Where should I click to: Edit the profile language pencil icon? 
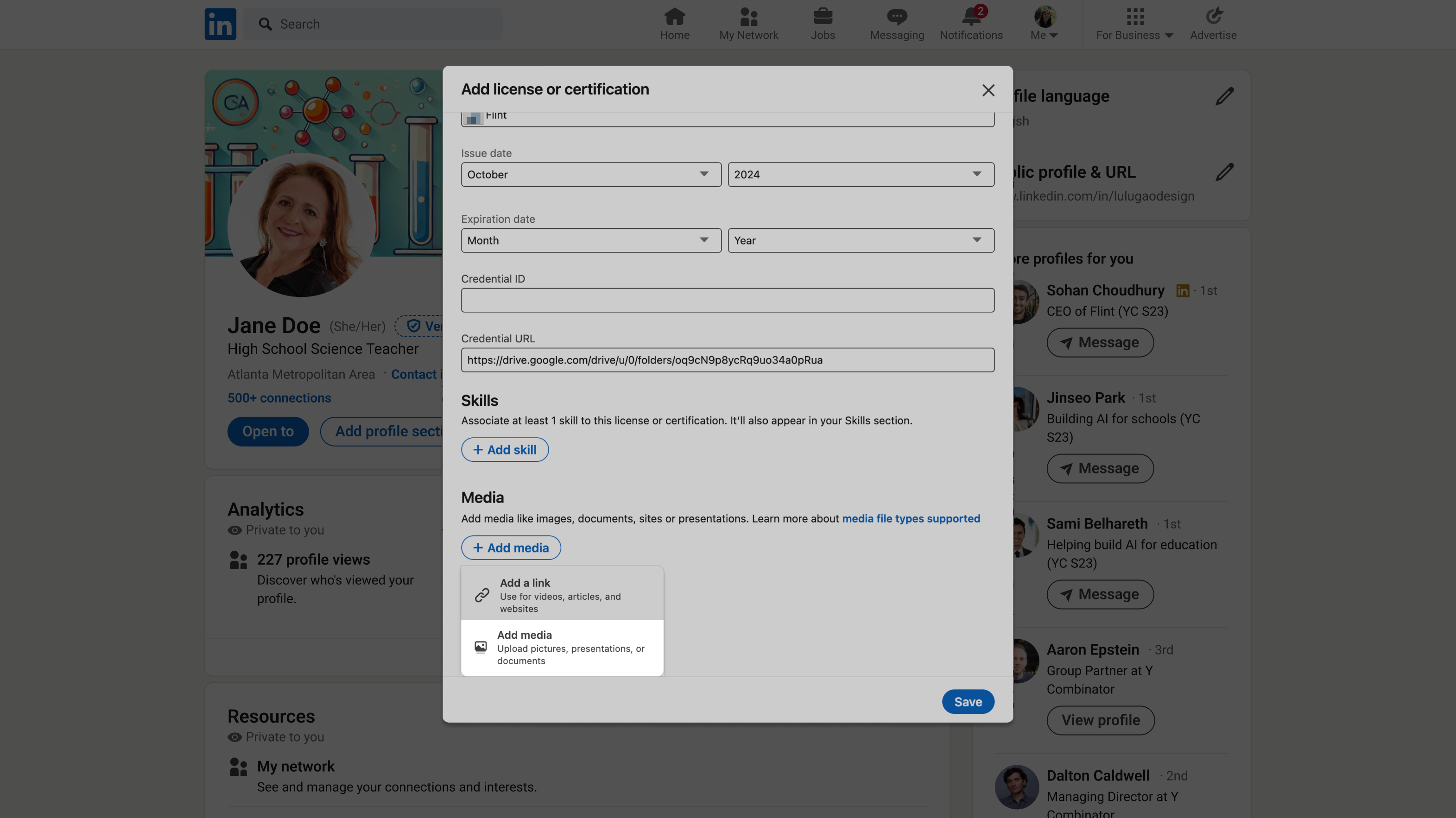coord(1224,96)
